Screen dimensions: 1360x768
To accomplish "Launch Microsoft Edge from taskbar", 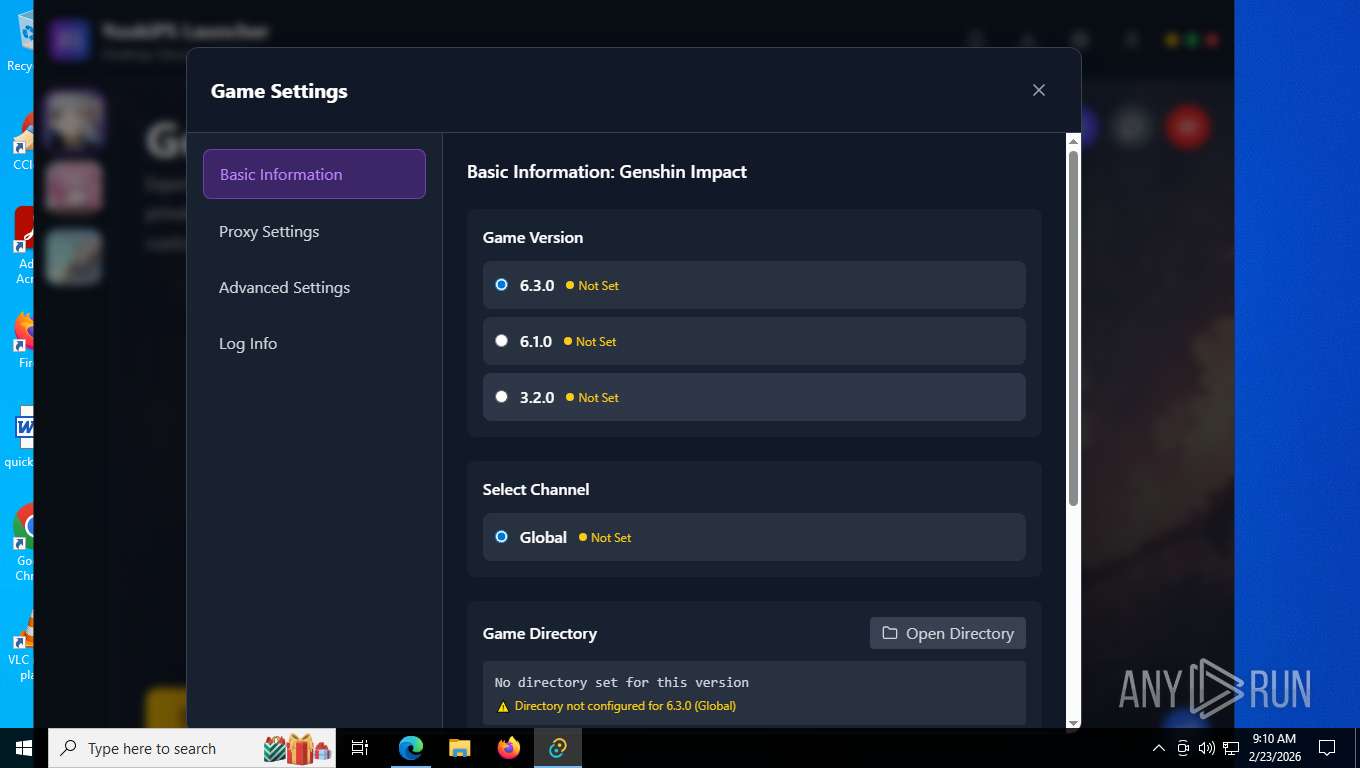I will [x=411, y=748].
